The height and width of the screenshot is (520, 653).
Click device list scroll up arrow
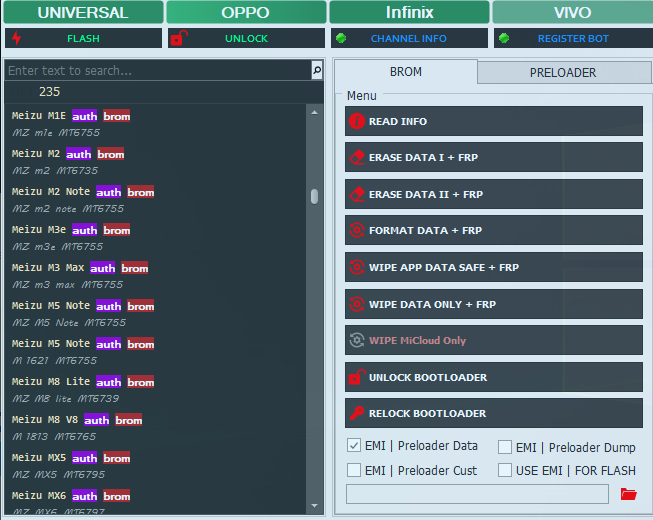pyautogui.click(x=314, y=112)
